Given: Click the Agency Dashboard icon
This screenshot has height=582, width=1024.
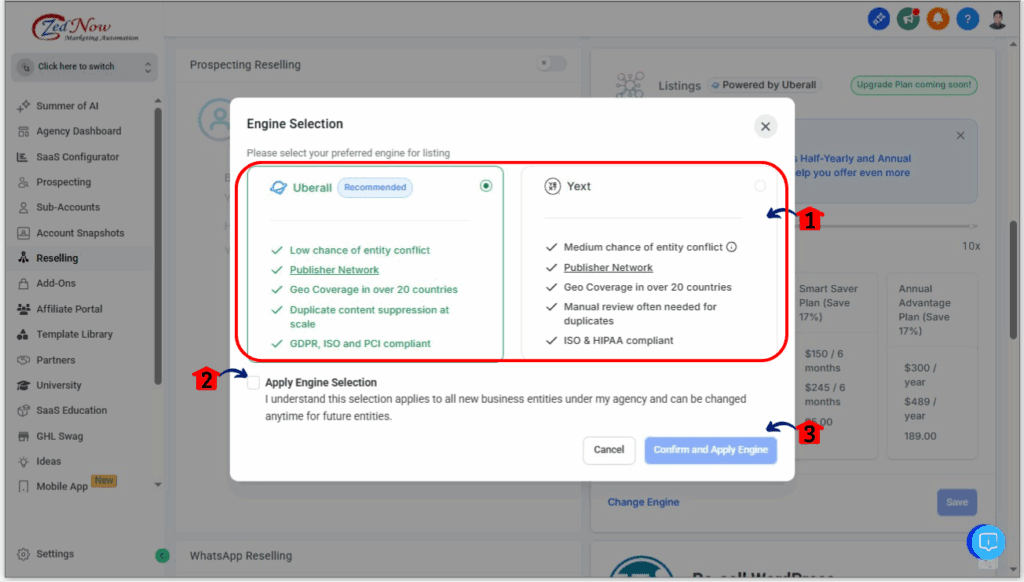Looking at the screenshot, I should click(24, 131).
